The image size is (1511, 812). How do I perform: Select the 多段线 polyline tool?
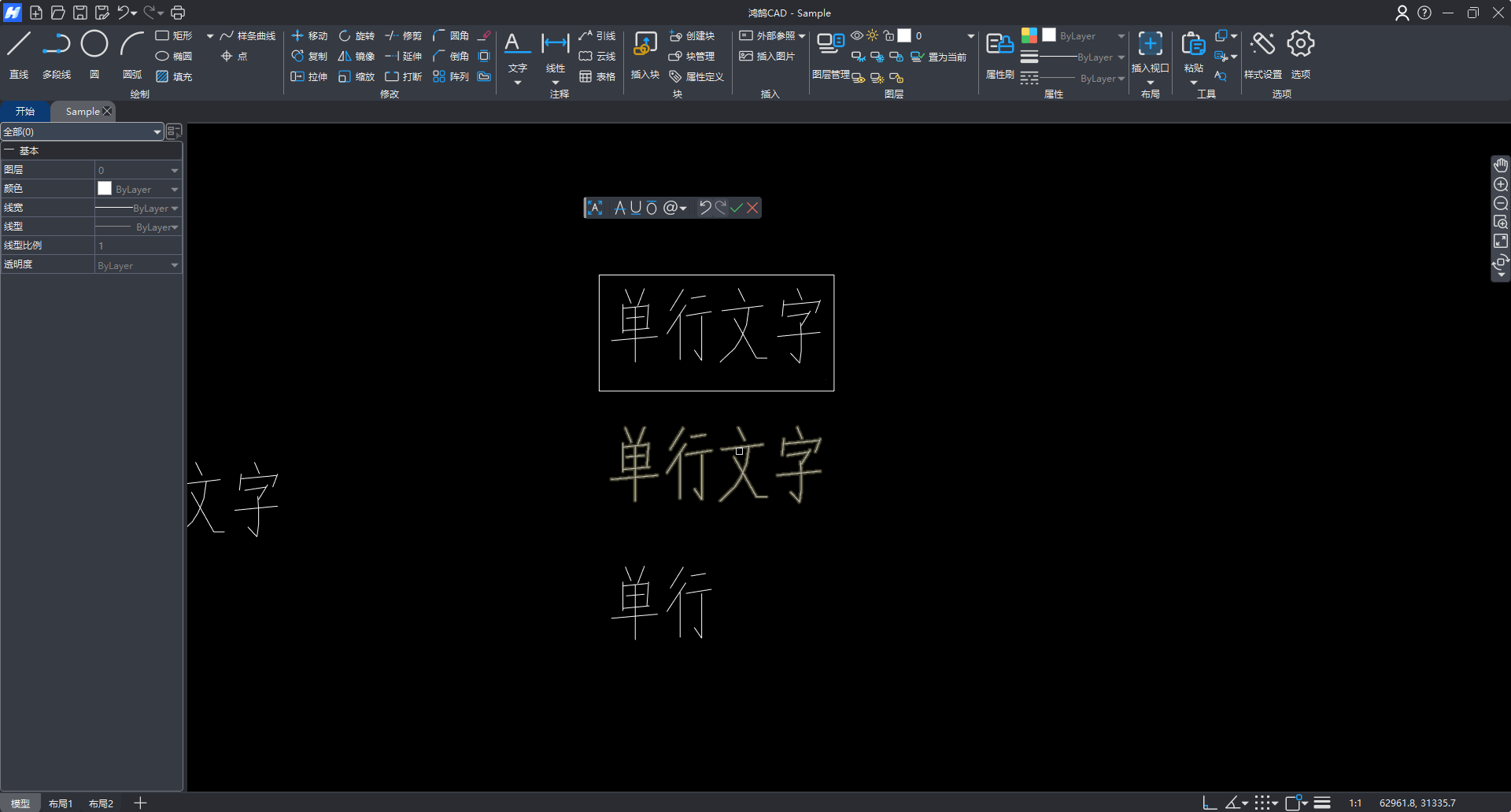(x=56, y=45)
